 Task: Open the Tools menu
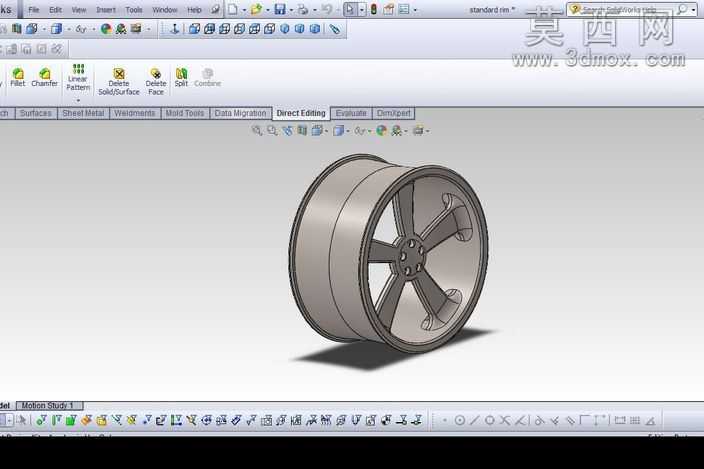134,9
